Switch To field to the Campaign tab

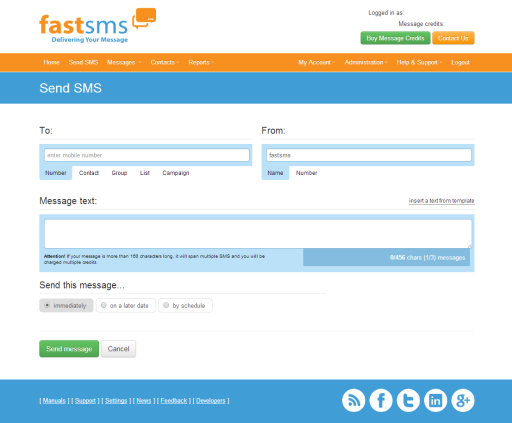point(176,173)
